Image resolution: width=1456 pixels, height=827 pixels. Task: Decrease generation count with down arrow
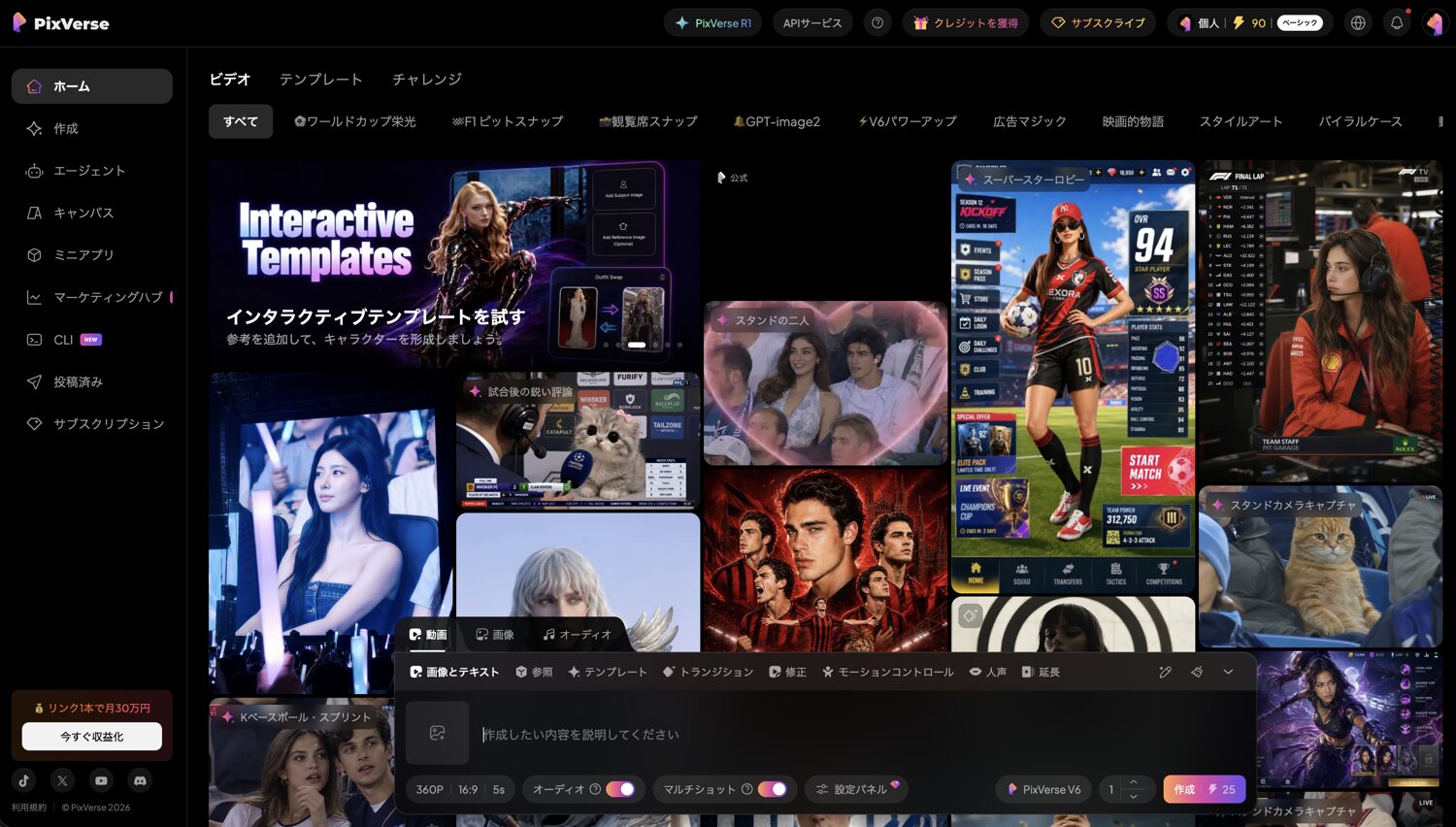click(x=1134, y=796)
